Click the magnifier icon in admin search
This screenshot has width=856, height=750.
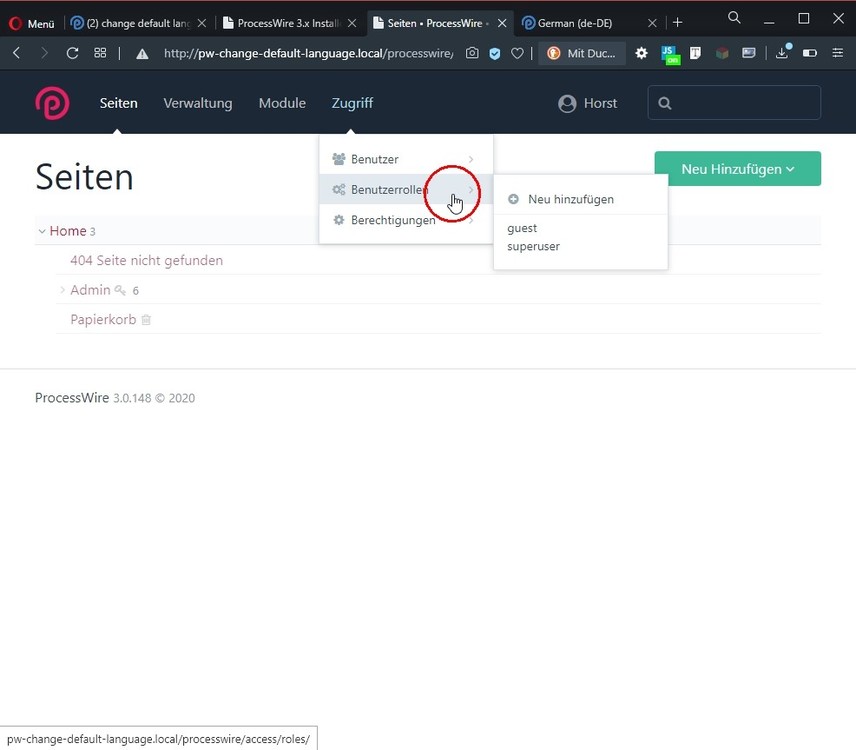coord(666,103)
